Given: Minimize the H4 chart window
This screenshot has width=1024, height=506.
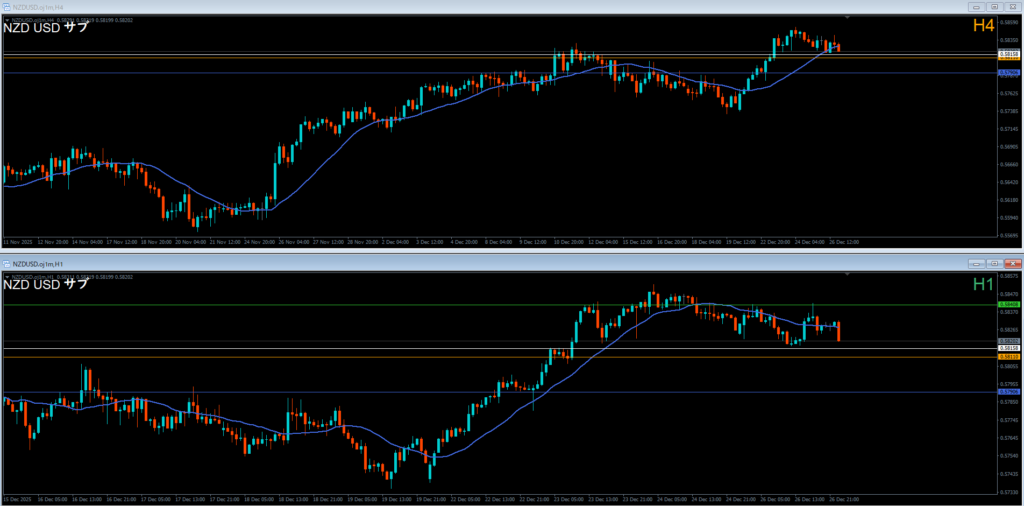Looking at the screenshot, I should [x=976, y=7].
